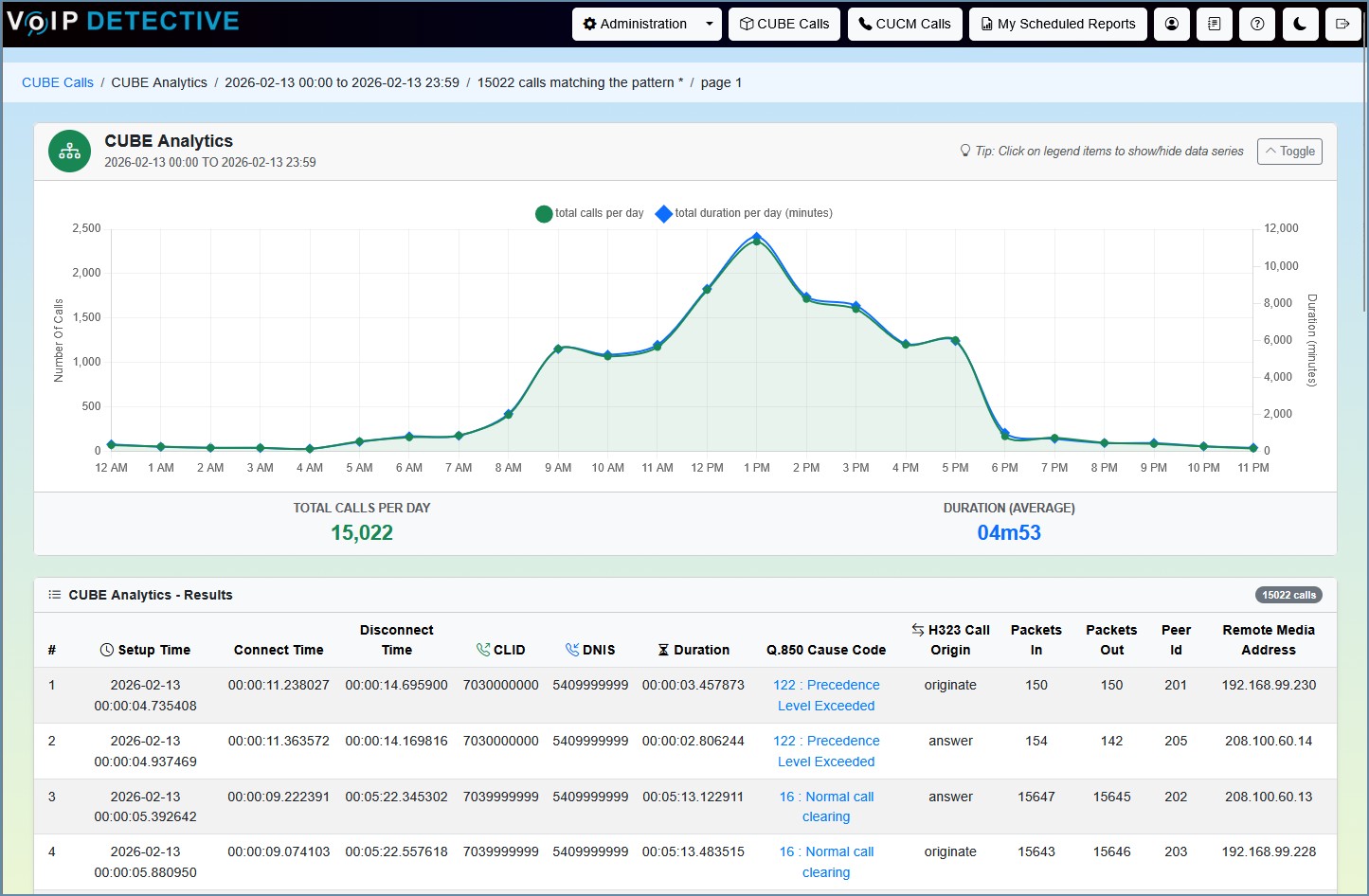Click the DNIS column header

click(x=590, y=650)
